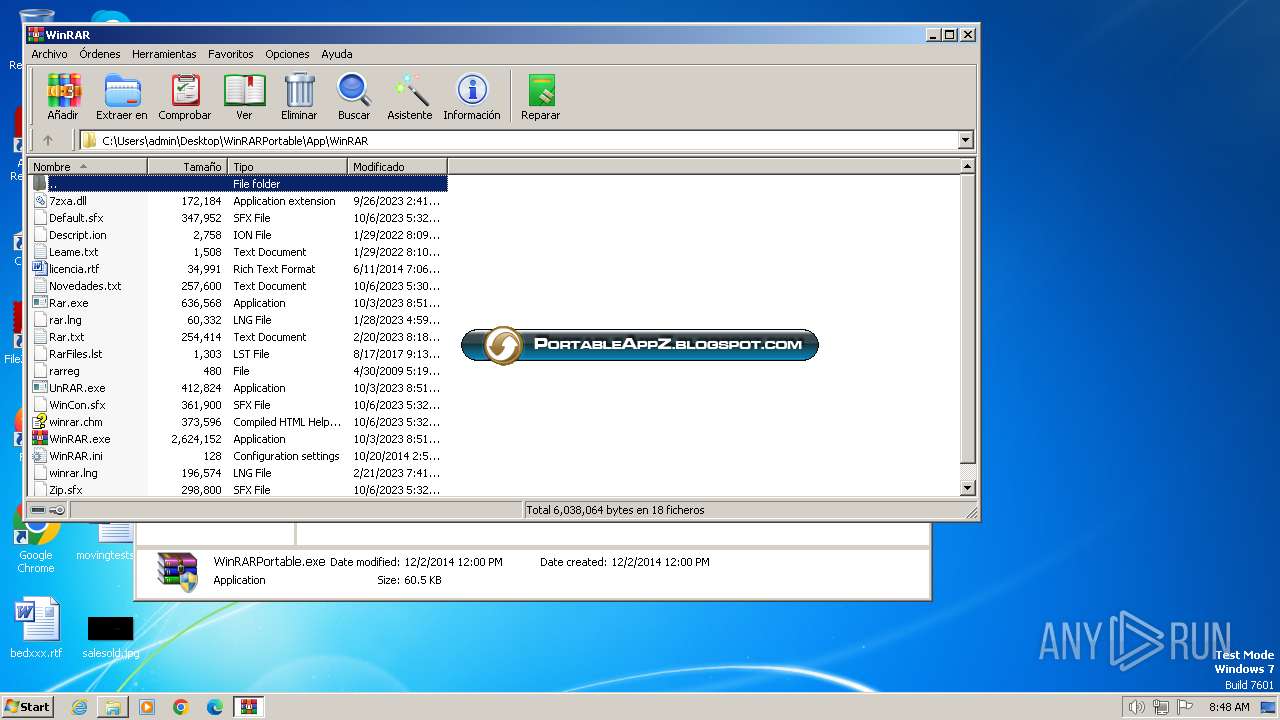The height and width of the screenshot is (720, 1280).
Task: Select the winrar.chm help file icon
Action: click(x=40, y=422)
